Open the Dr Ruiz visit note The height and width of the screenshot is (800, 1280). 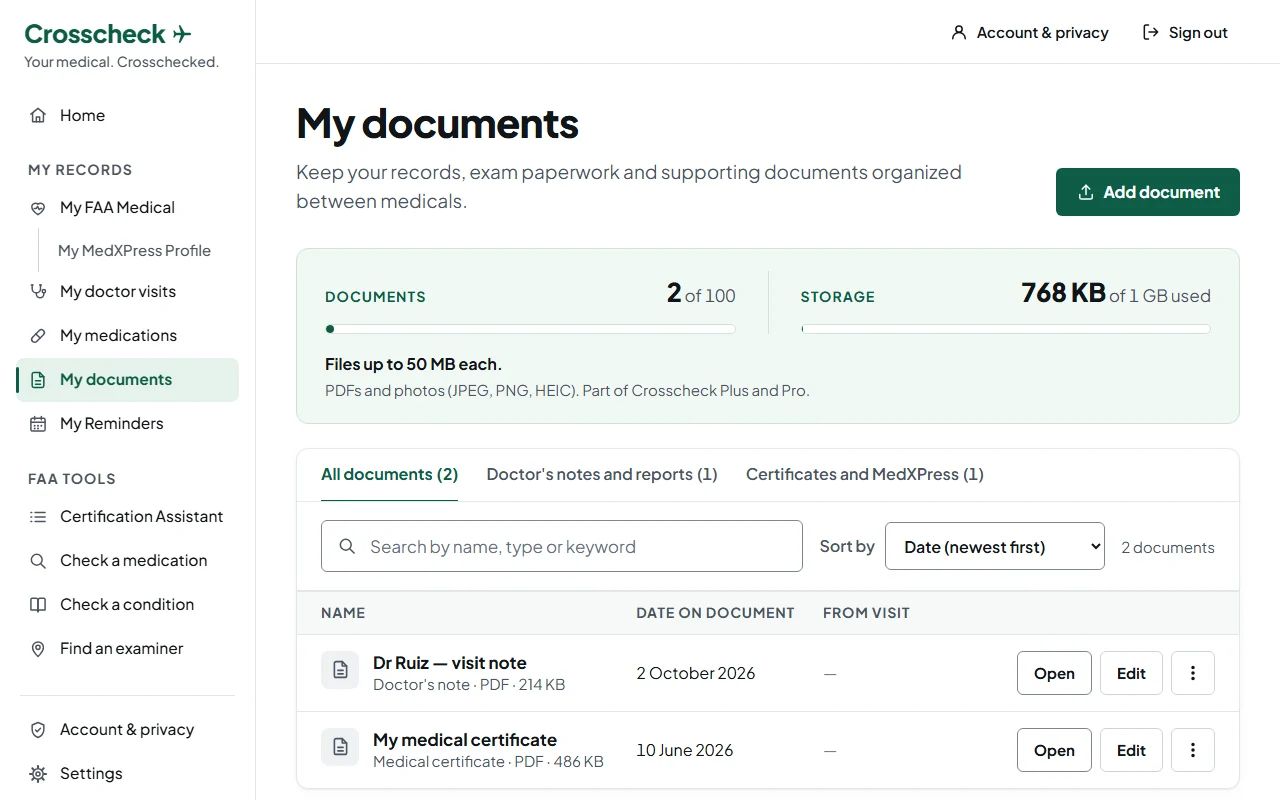(1054, 673)
